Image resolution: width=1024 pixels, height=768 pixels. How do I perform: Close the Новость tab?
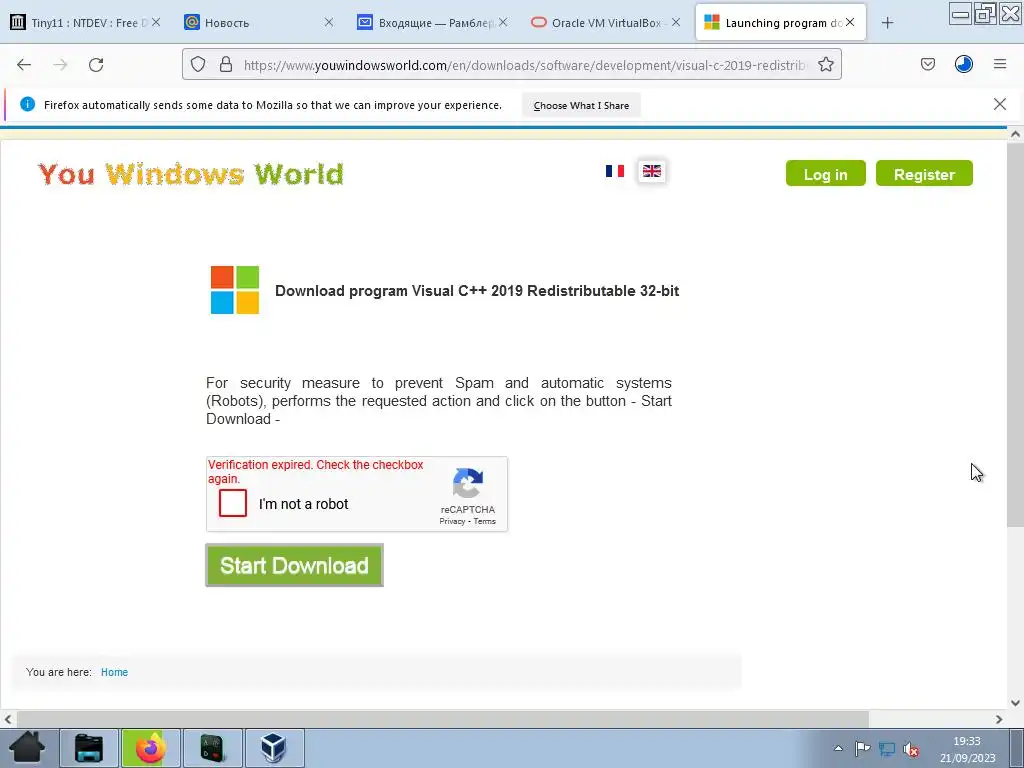pos(328,22)
